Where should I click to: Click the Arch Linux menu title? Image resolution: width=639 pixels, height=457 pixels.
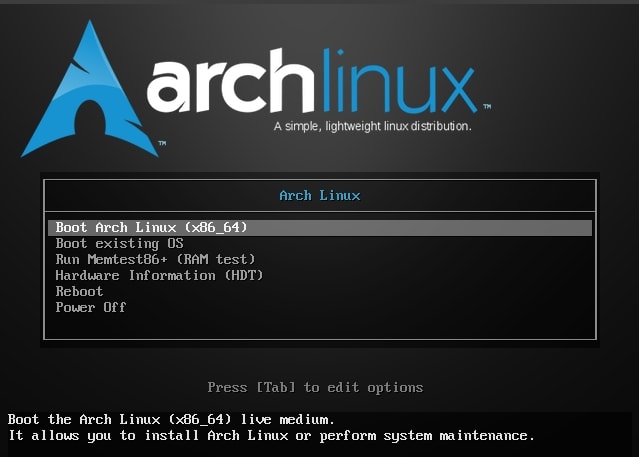pos(320,195)
